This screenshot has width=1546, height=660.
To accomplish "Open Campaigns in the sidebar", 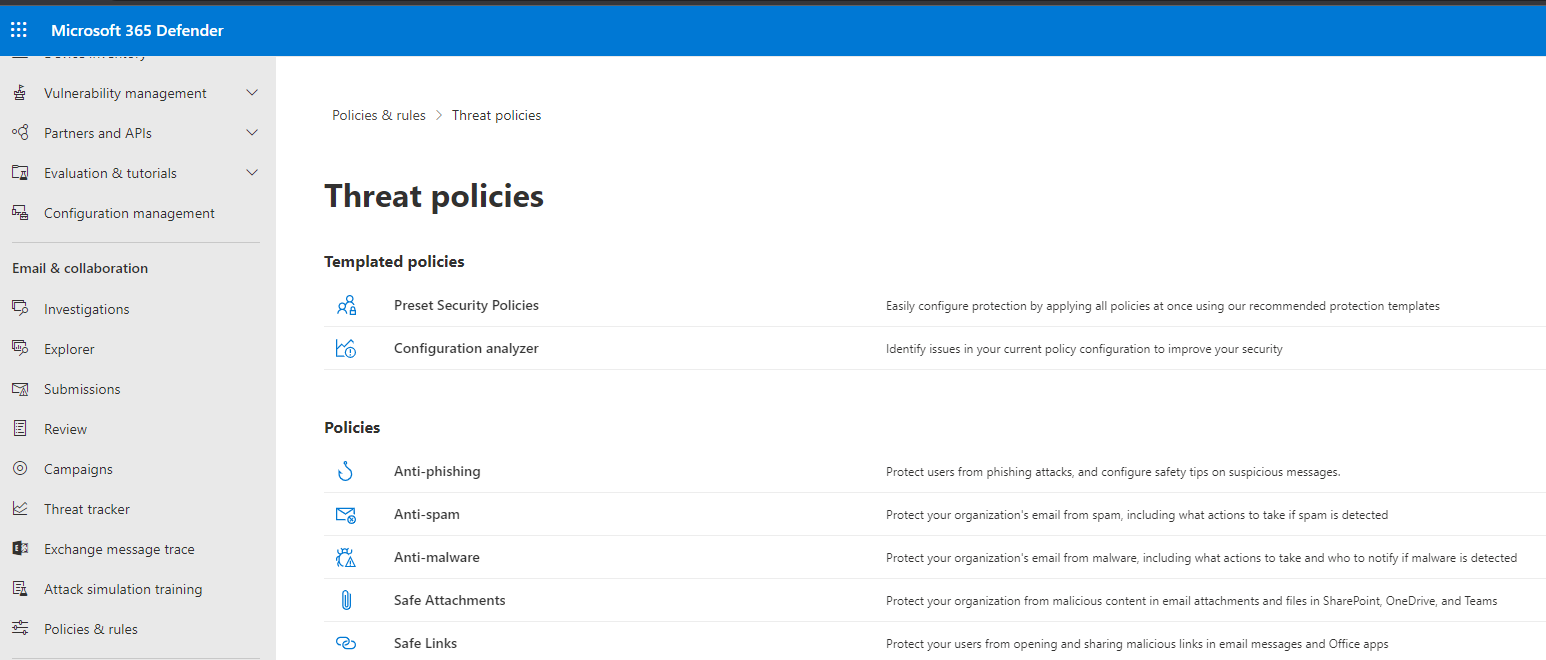I will (78, 469).
